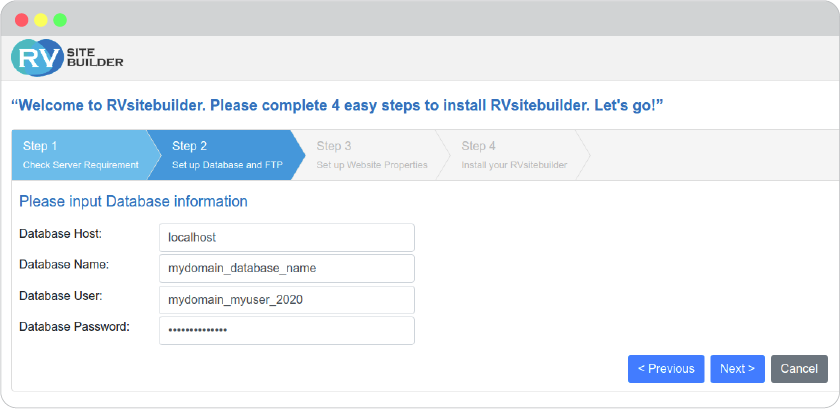Click the "Database Host:" label
This screenshot has height=409, width=840.
61,234
